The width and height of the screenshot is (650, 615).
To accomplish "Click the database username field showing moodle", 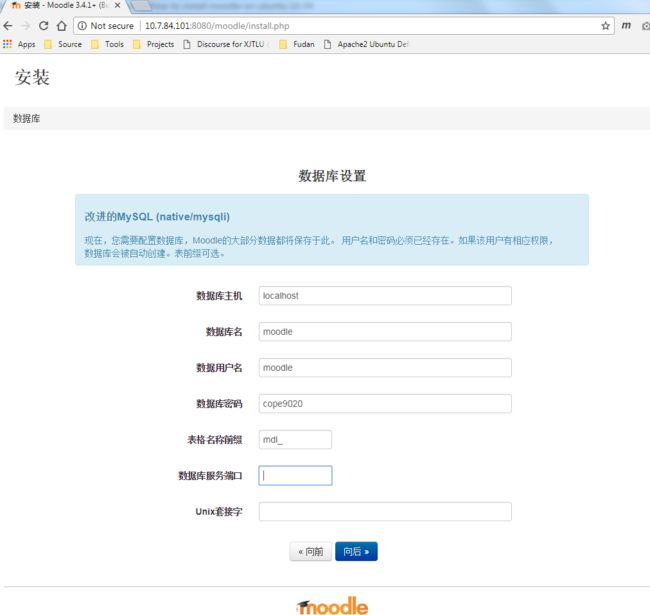I will (x=385, y=368).
